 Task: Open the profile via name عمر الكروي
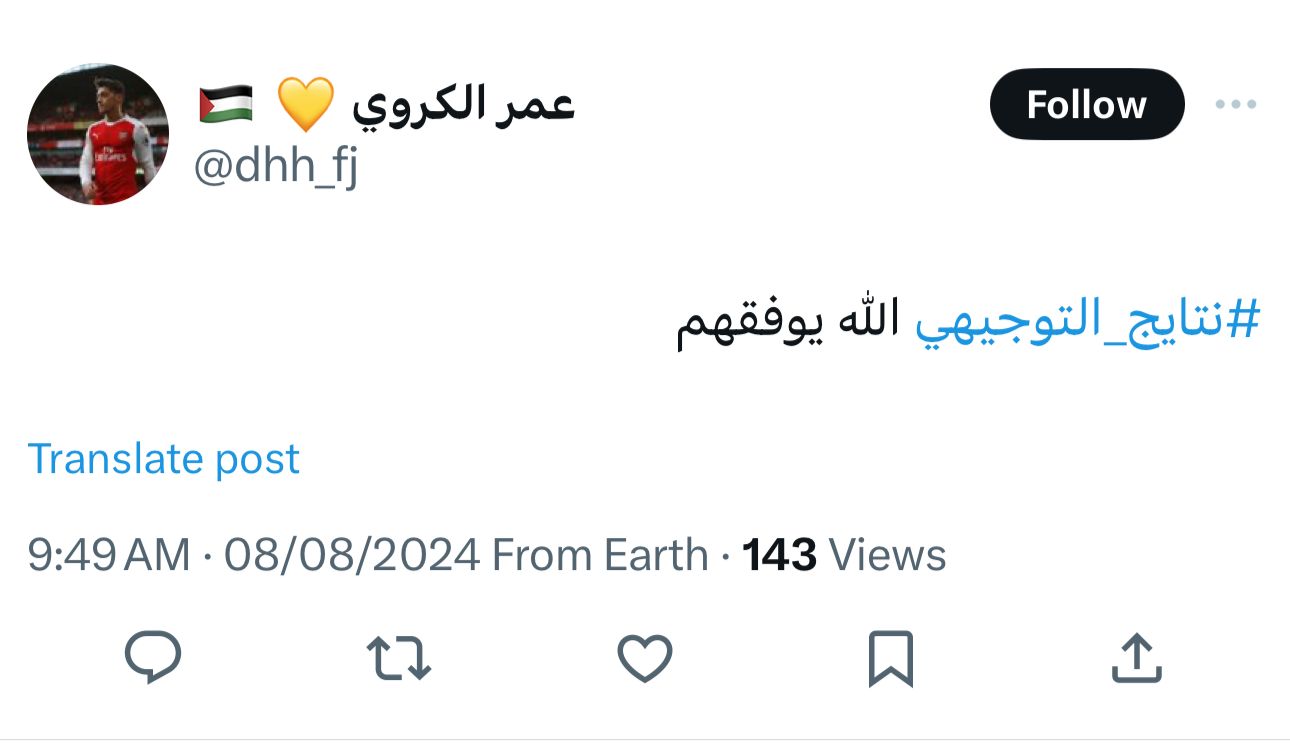tap(463, 103)
